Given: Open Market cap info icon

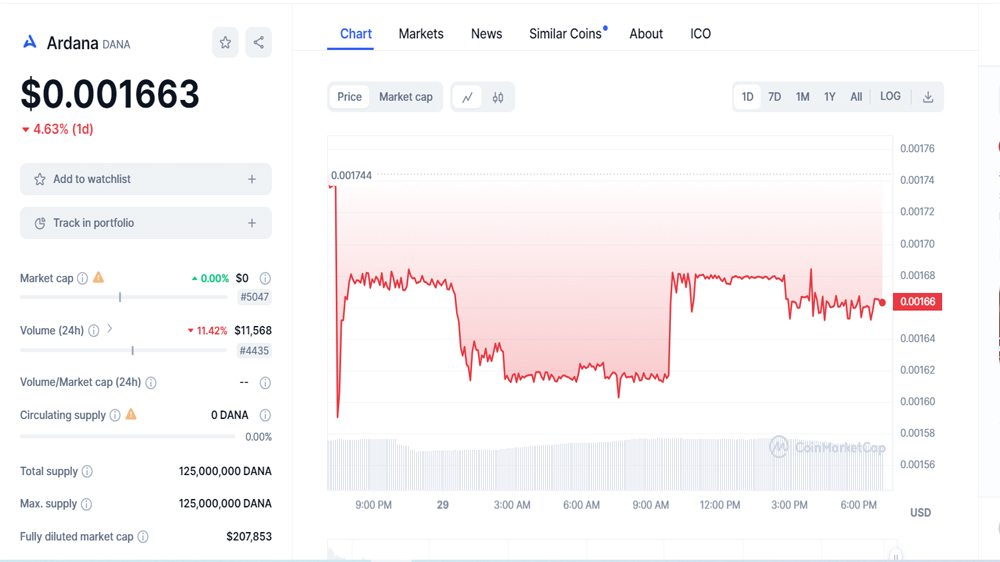Looking at the screenshot, I should [82, 278].
